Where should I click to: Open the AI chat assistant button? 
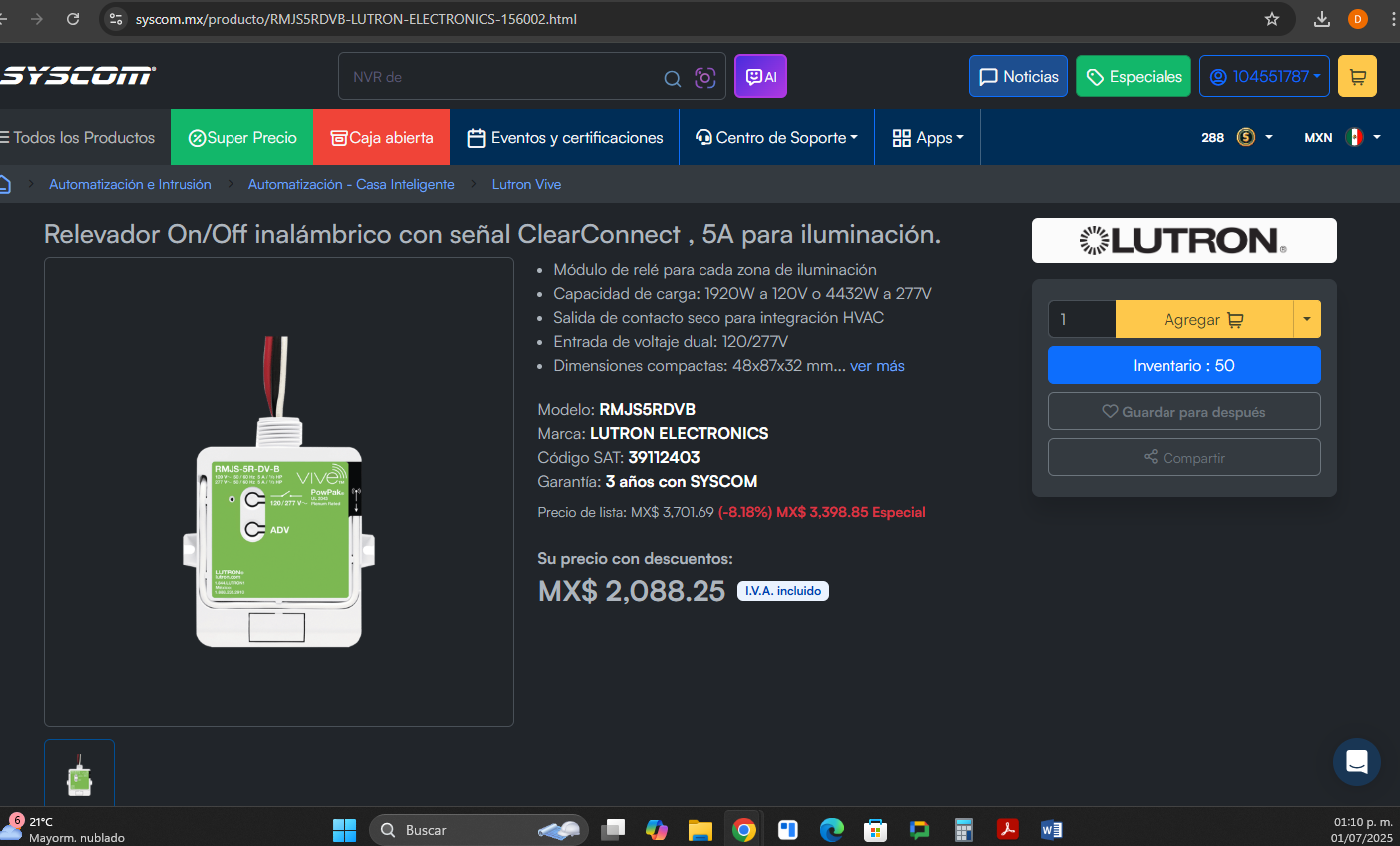(760, 76)
